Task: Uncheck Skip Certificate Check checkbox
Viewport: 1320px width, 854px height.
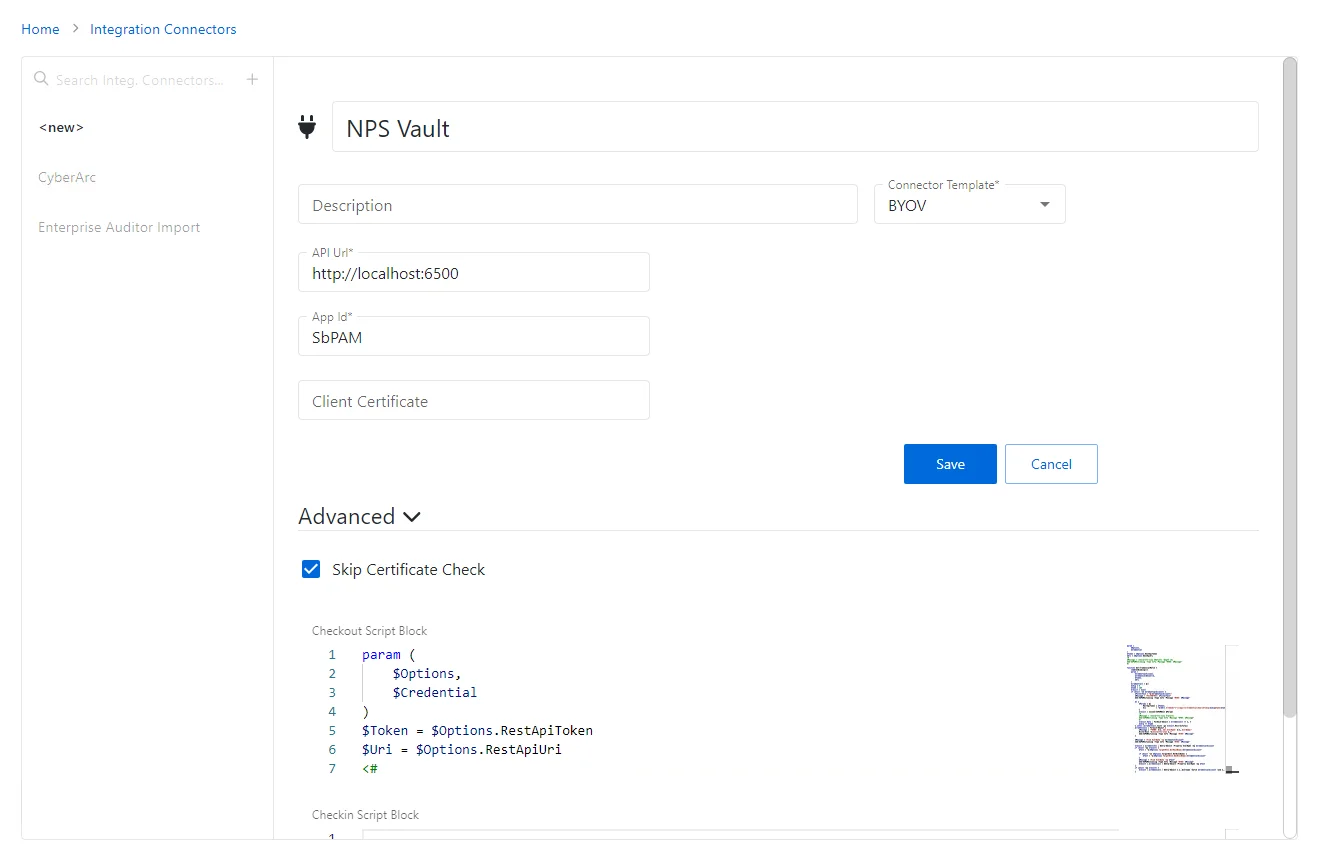Action: 311,569
